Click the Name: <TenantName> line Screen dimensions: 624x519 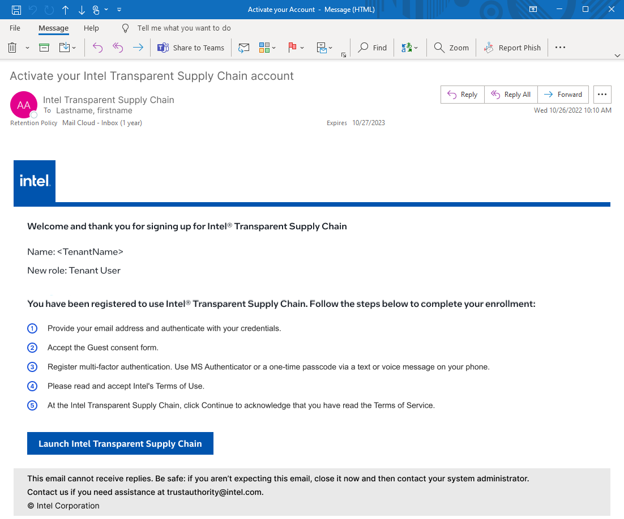(x=75, y=252)
